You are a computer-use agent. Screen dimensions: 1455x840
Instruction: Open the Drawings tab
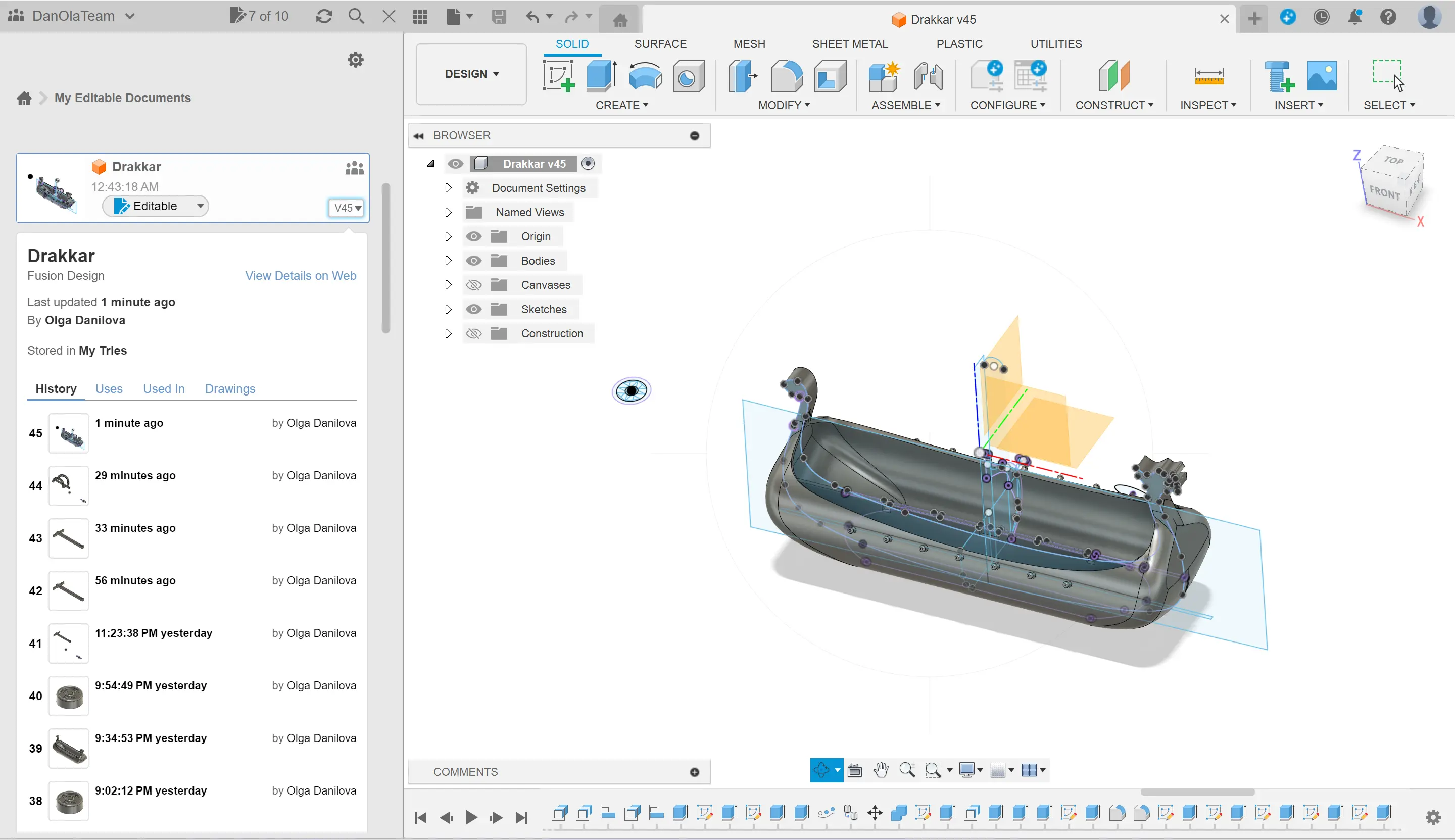[229, 389]
